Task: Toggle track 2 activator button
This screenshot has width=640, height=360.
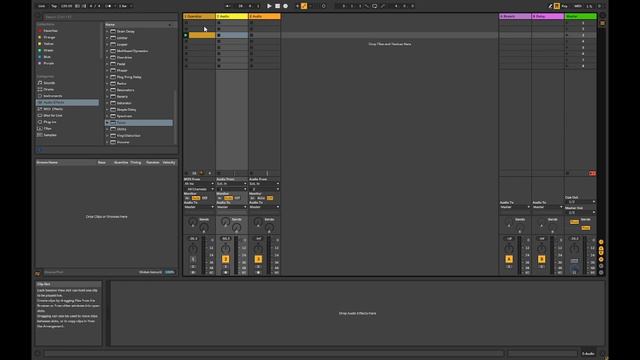Action: click(x=225, y=259)
